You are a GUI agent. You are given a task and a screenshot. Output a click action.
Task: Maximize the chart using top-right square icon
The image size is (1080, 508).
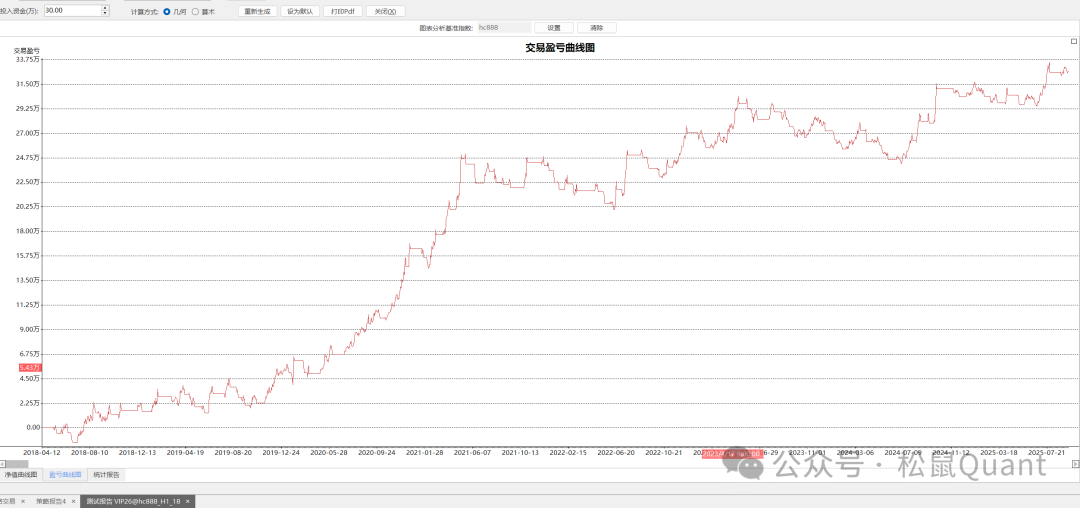[1073, 42]
